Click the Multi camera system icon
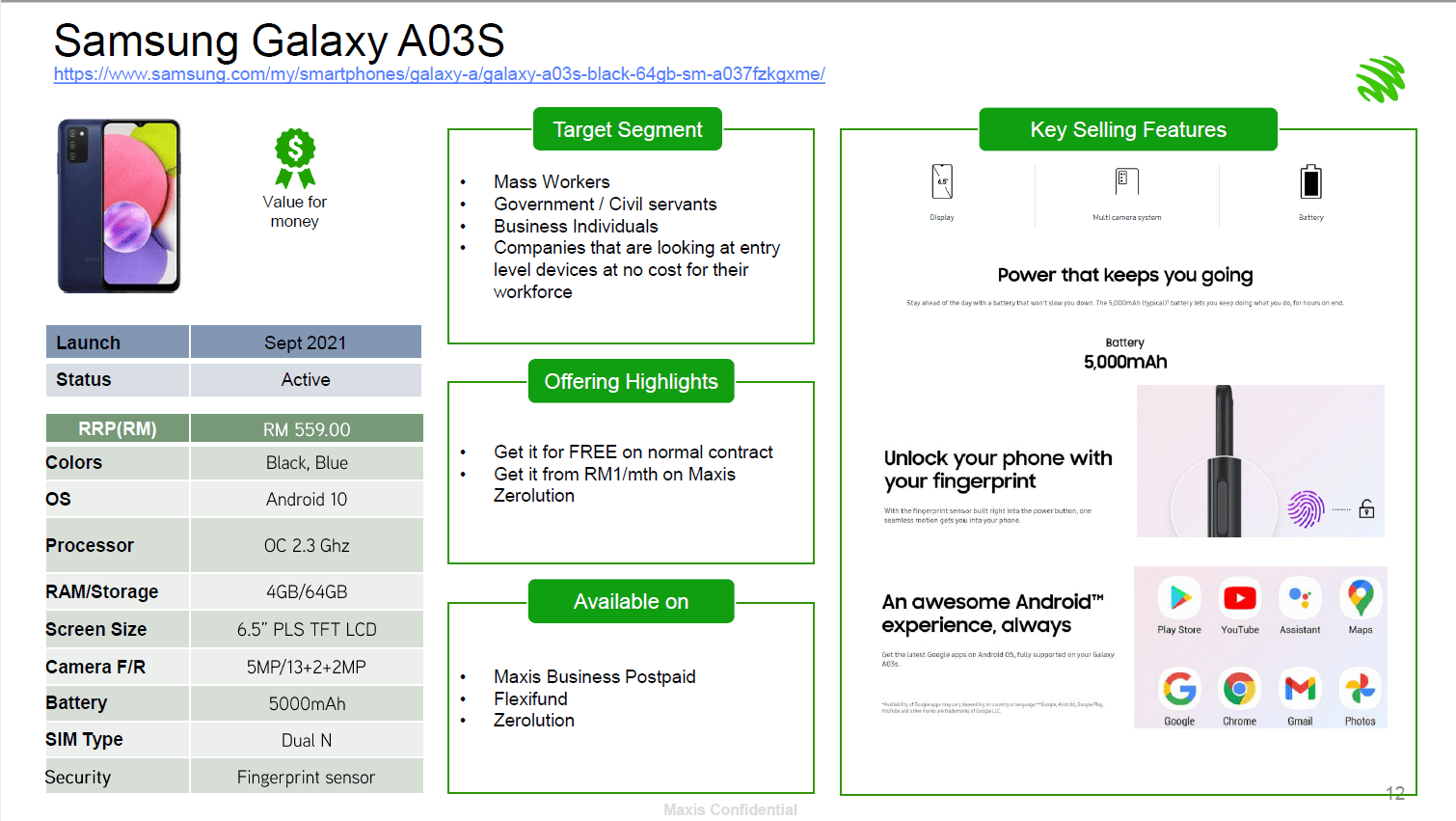The height and width of the screenshot is (821, 1456). 1127,181
